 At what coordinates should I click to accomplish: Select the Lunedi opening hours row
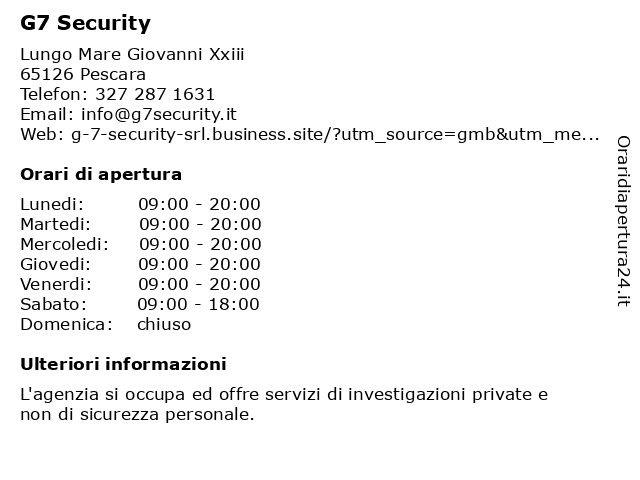140,204
